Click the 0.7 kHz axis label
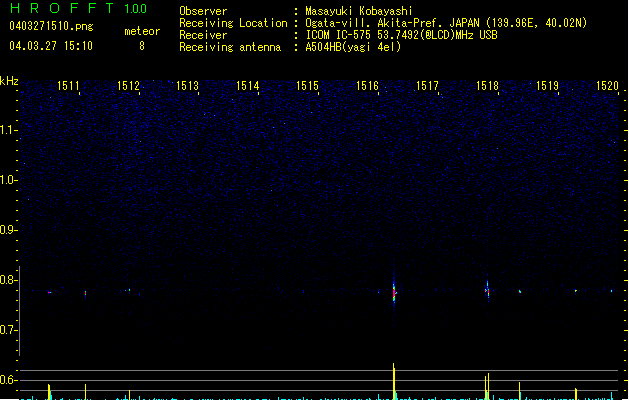The height and width of the screenshot is (400, 629). coord(8,330)
